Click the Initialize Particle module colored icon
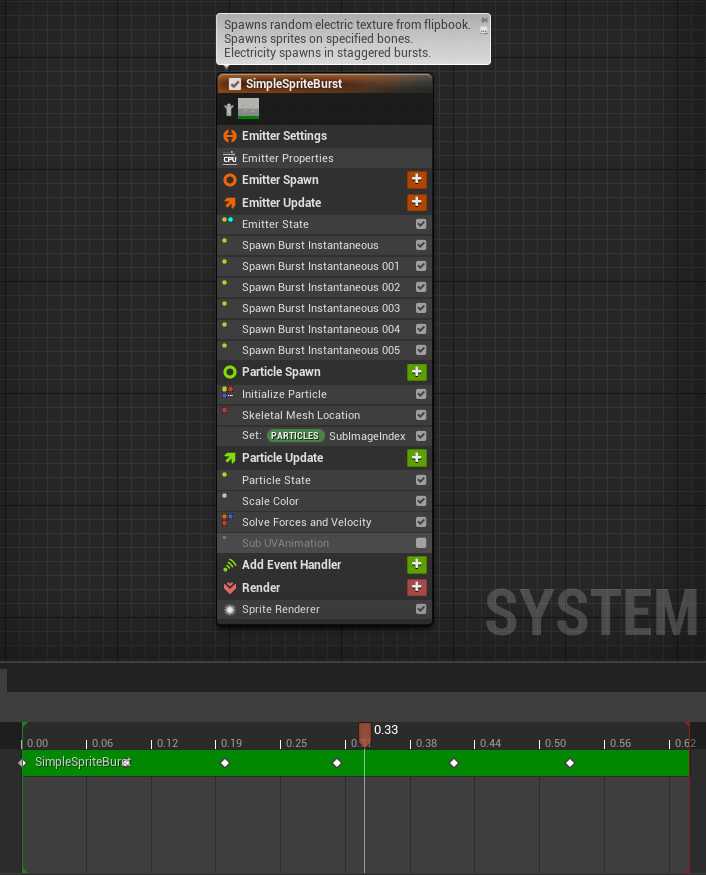The width and height of the screenshot is (706, 875). pos(227,392)
